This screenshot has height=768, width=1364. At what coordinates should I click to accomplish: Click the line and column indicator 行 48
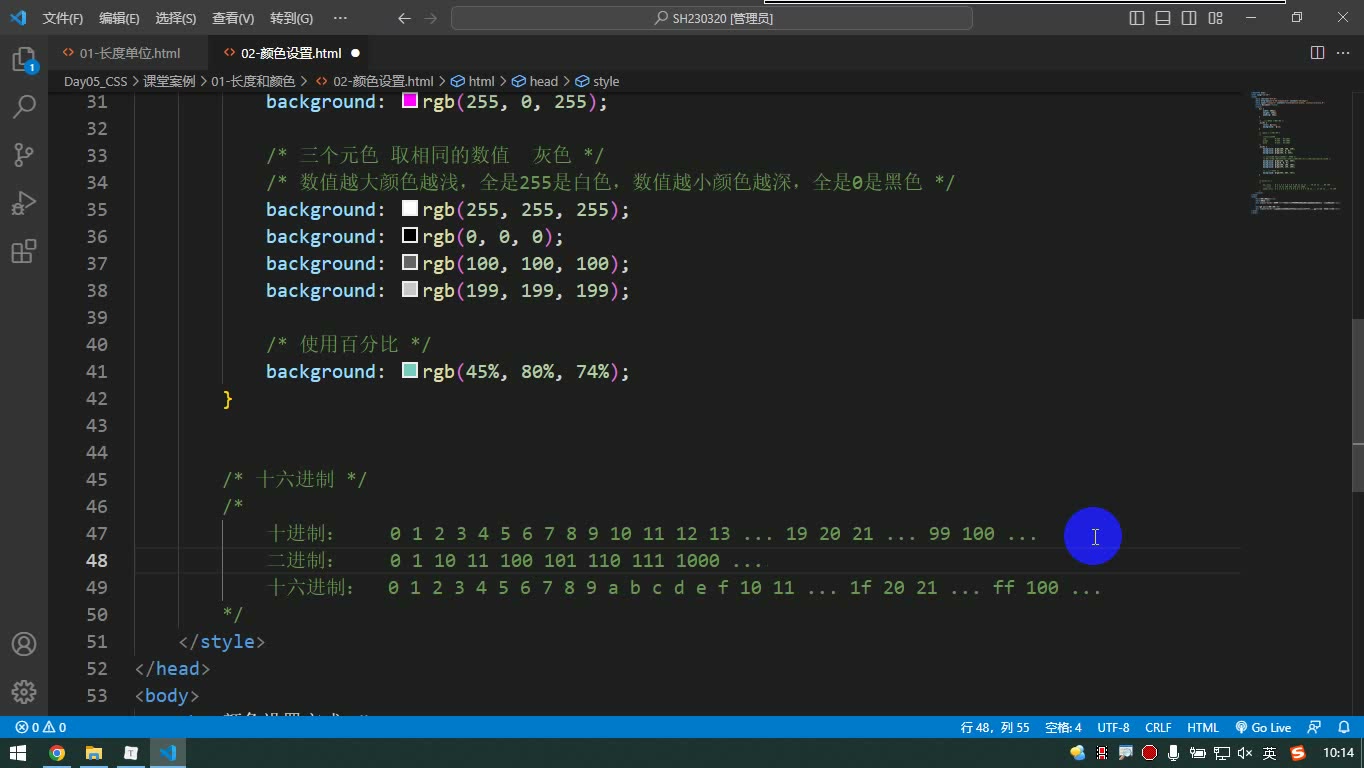pos(994,727)
